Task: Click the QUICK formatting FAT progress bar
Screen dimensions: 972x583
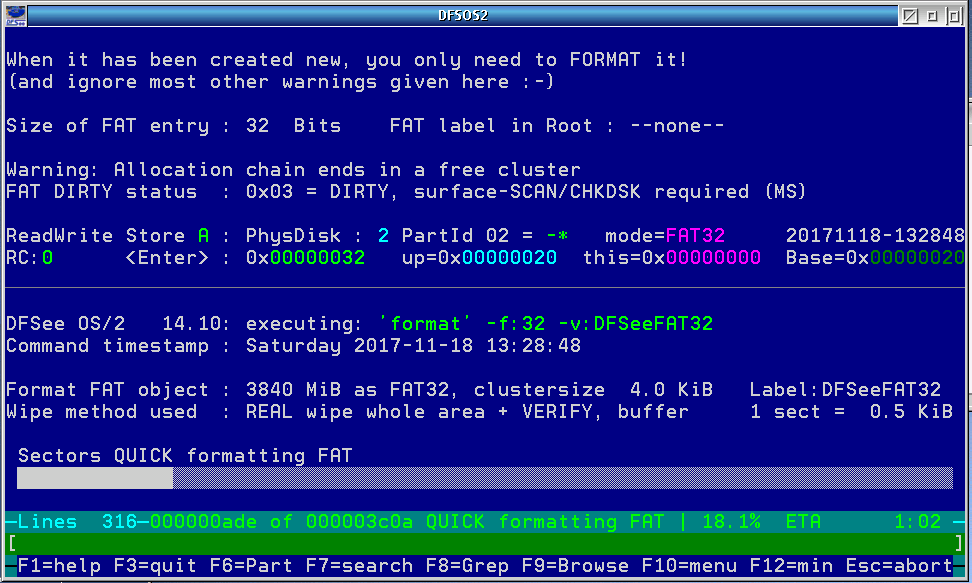Action: click(x=484, y=479)
